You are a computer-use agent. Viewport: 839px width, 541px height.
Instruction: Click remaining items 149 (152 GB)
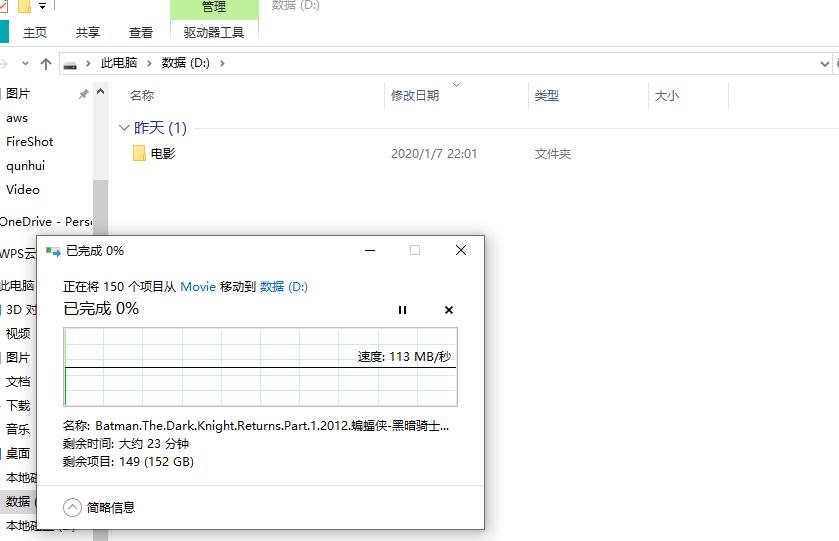click(156, 462)
